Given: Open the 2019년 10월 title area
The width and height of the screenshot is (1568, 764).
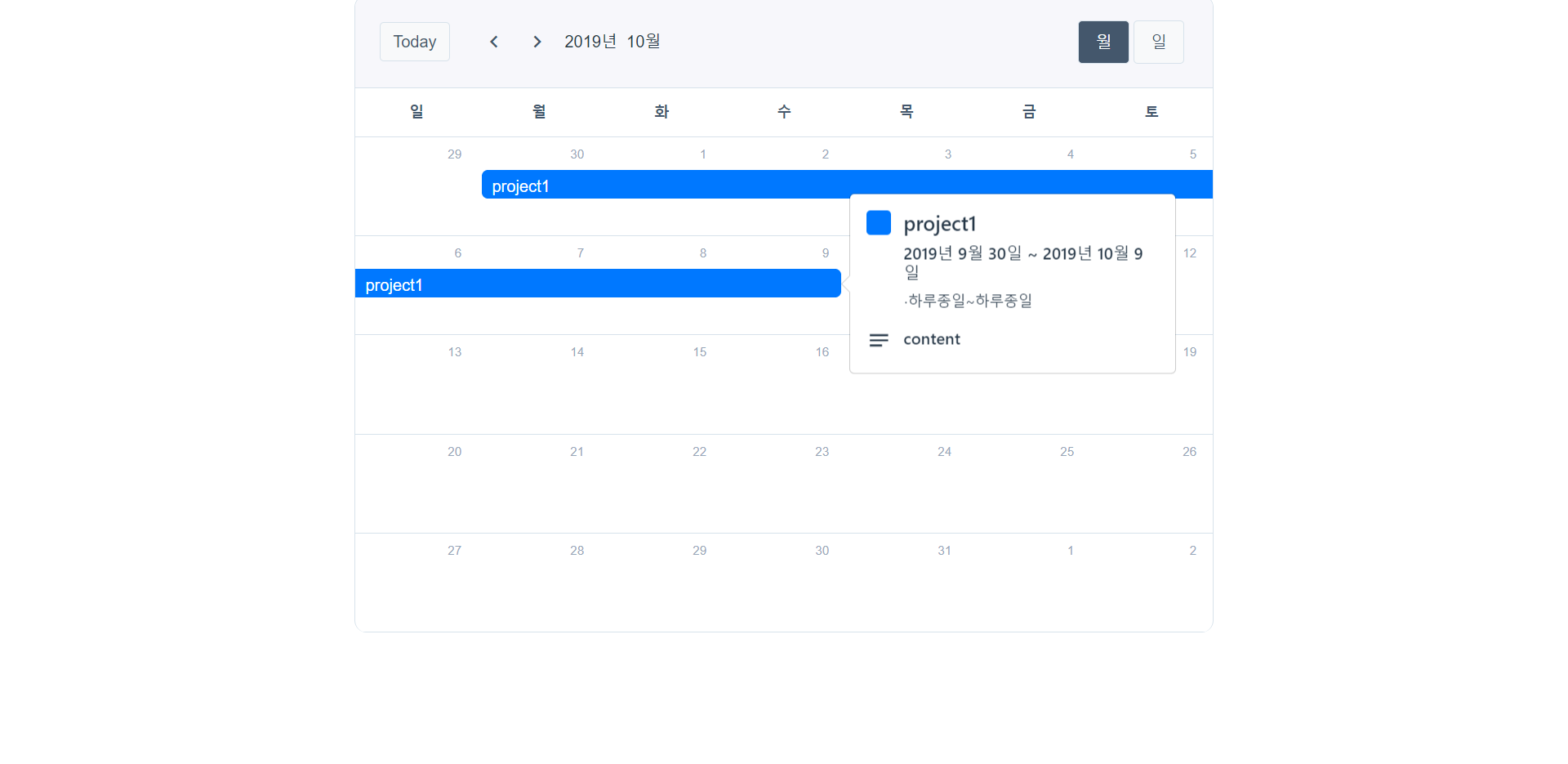Looking at the screenshot, I should pyautogui.click(x=612, y=41).
